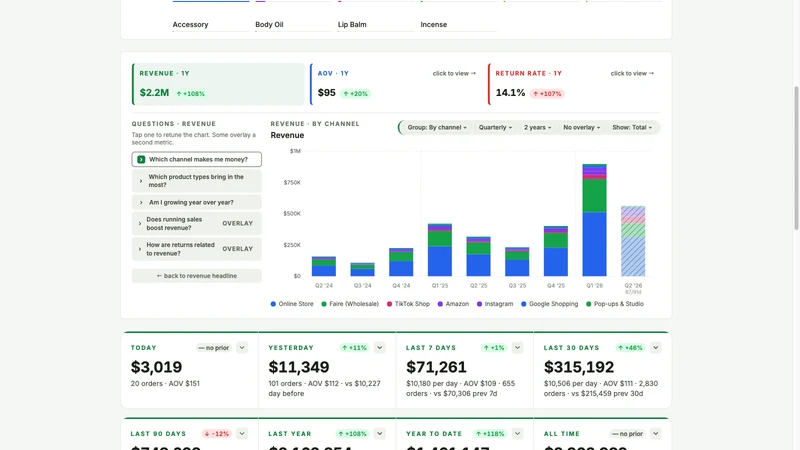Image resolution: width=800 pixels, height=450 pixels.
Task: Toggle Faire (Wholesale) legend dot
Action: coord(324,304)
